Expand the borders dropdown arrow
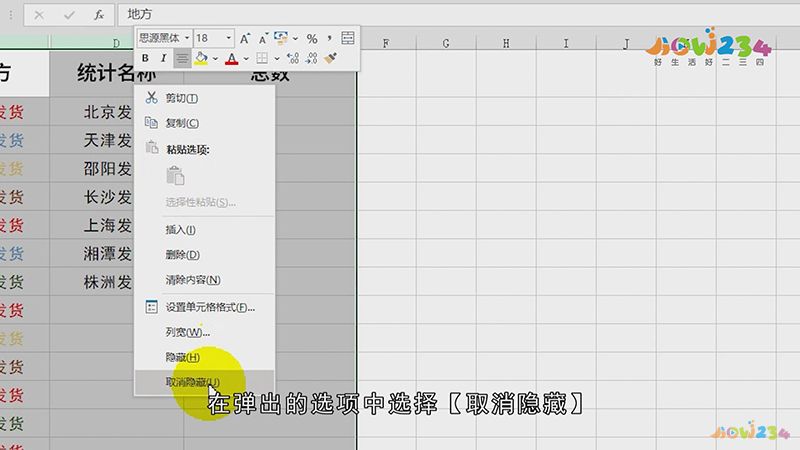Image resolution: width=800 pixels, height=450 pixels. coord(277,59)
